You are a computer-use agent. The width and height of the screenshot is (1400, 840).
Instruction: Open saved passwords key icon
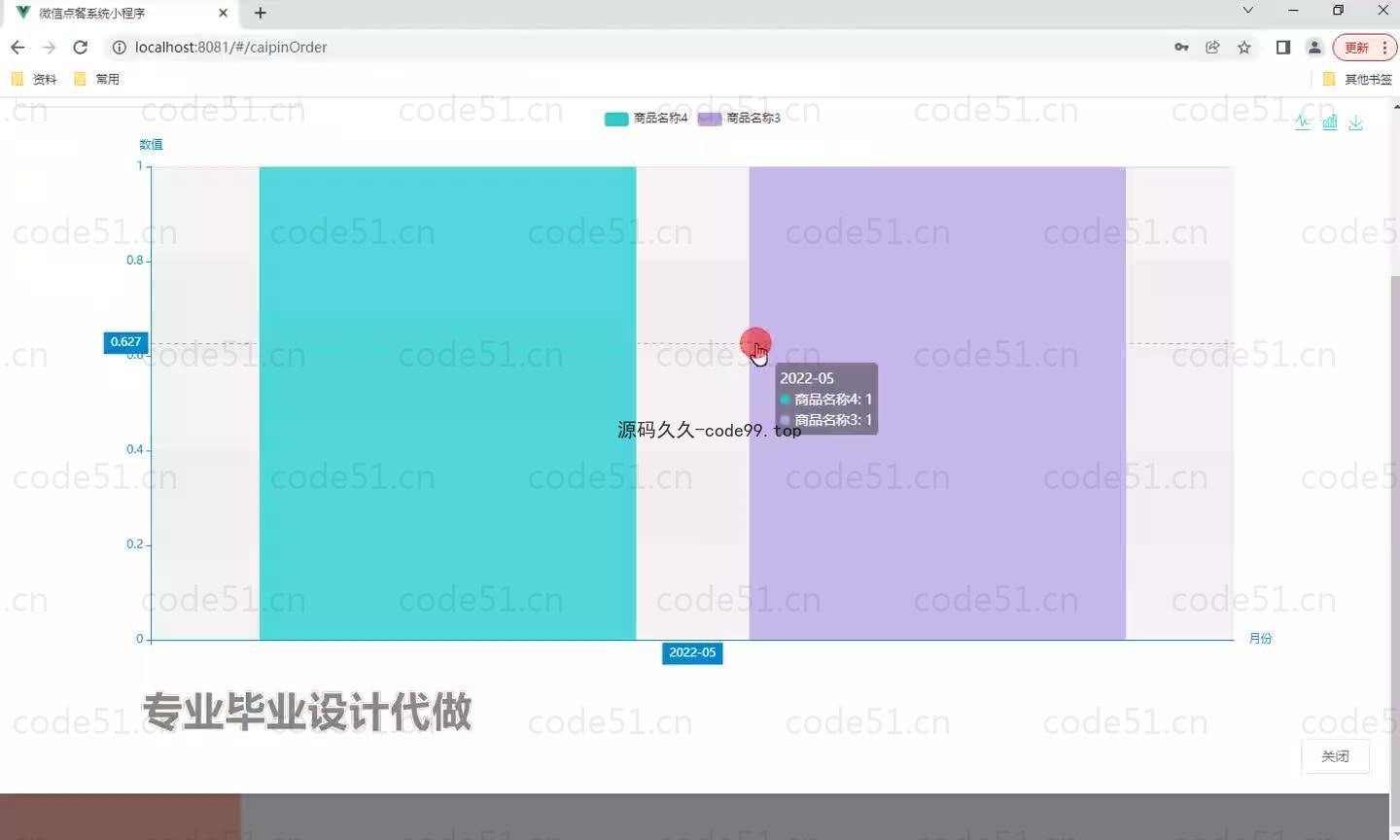pyautogui.click(x=1181, y=47)
